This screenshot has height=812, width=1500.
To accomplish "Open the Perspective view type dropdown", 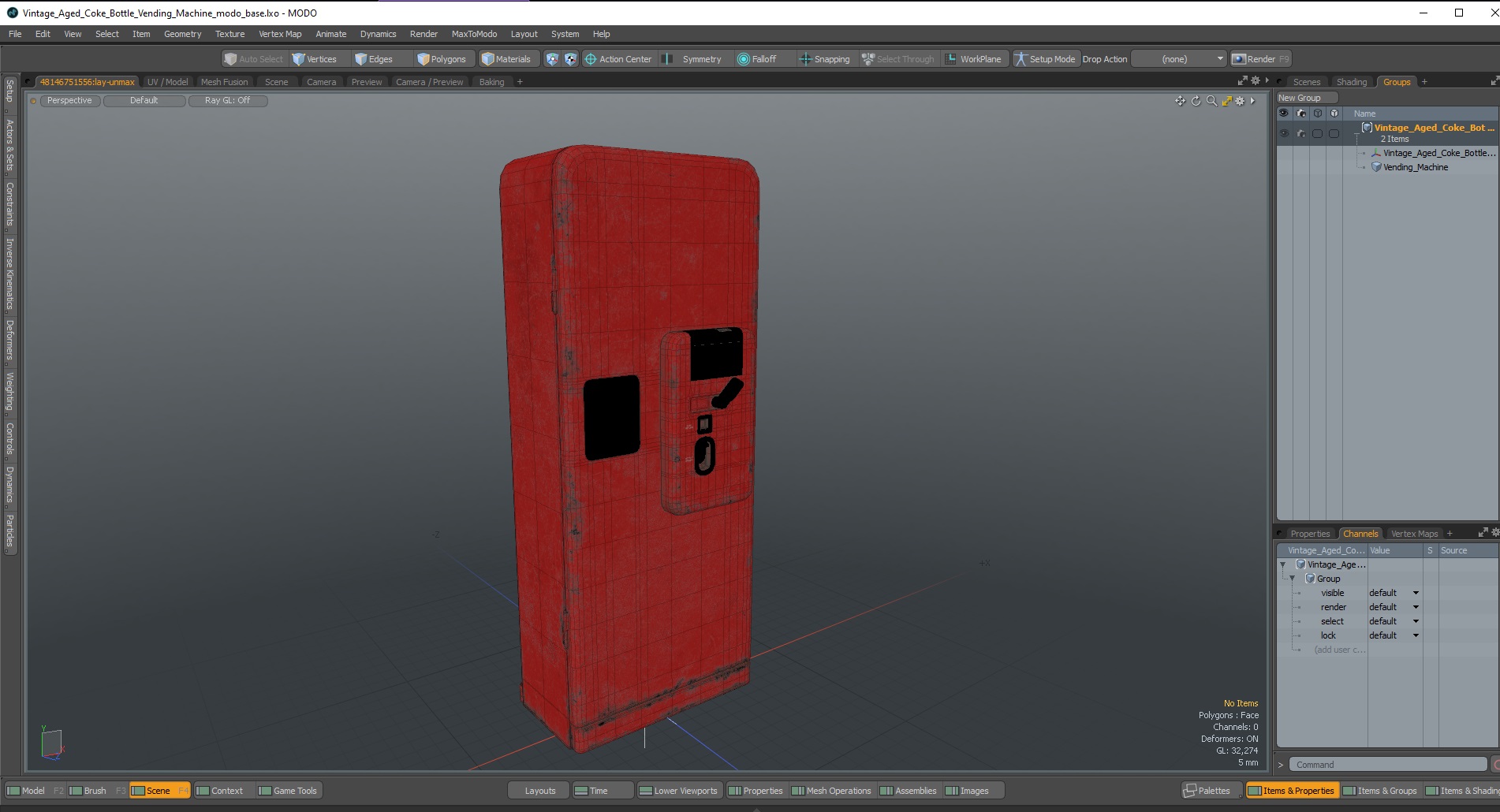I will click(x=69, y=100).
